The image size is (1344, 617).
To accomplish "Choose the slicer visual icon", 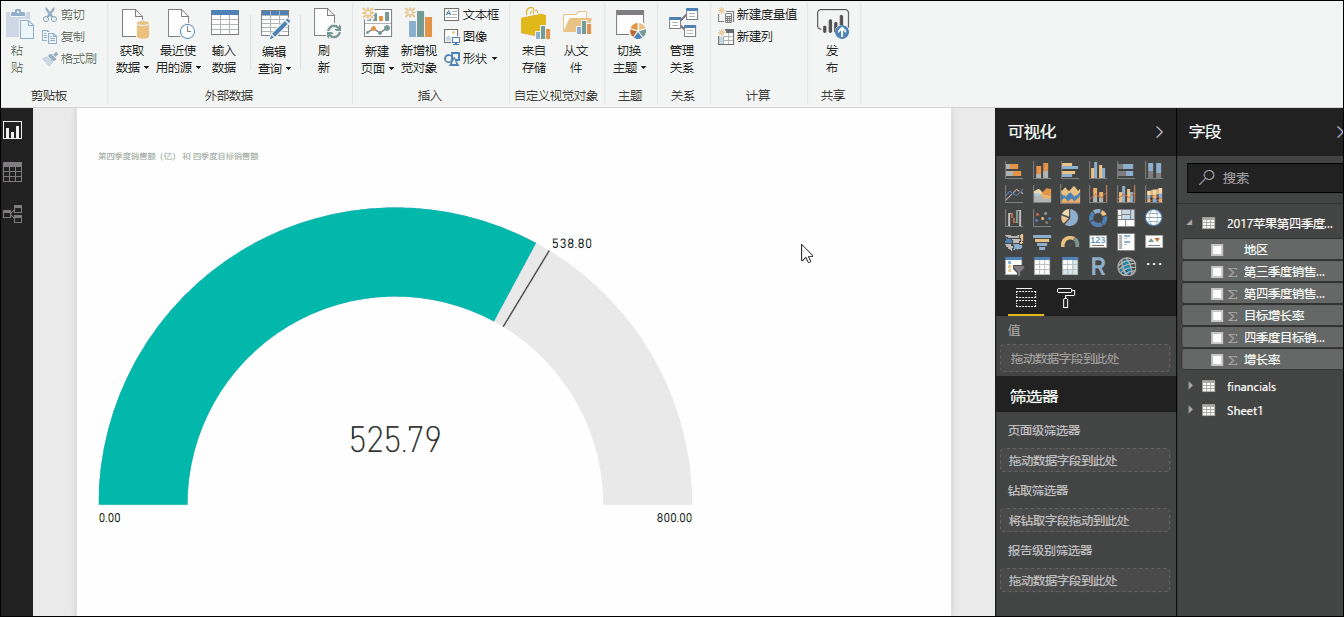I will (1014, 266).
